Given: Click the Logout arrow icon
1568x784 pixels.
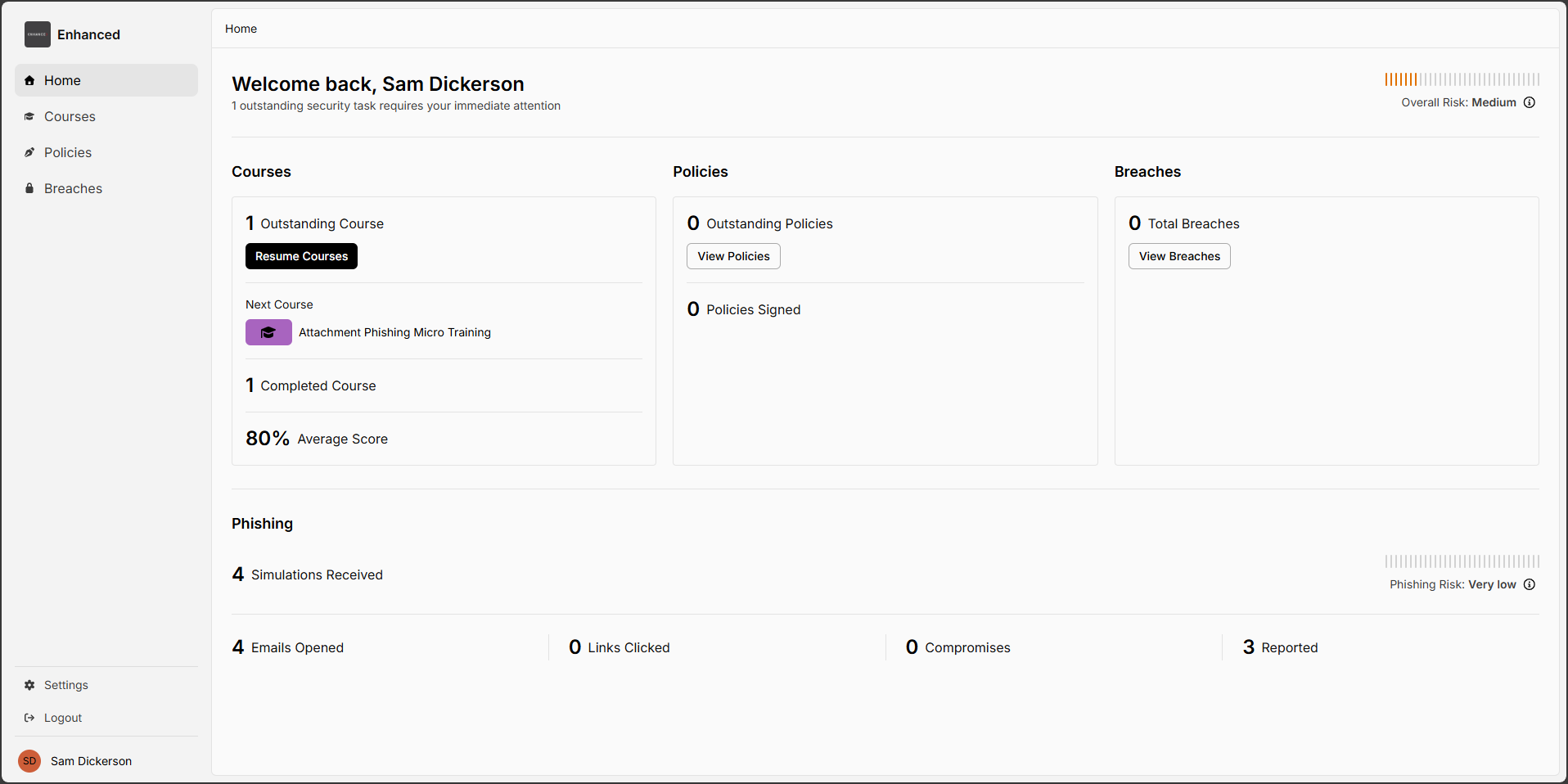Looking at the screenshot, I should click(29, 718).
